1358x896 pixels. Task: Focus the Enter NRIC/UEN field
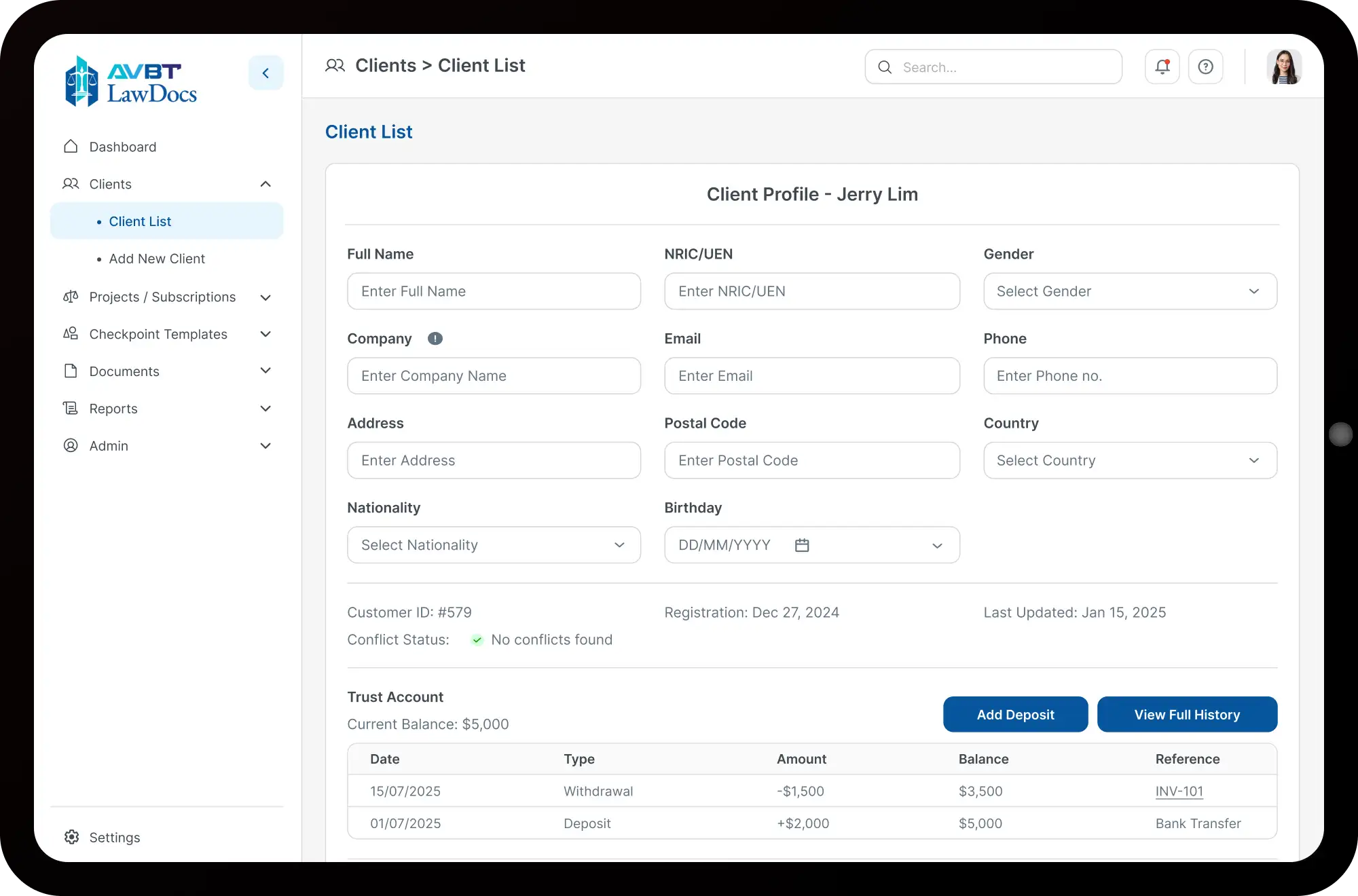[x=812, y=291]
